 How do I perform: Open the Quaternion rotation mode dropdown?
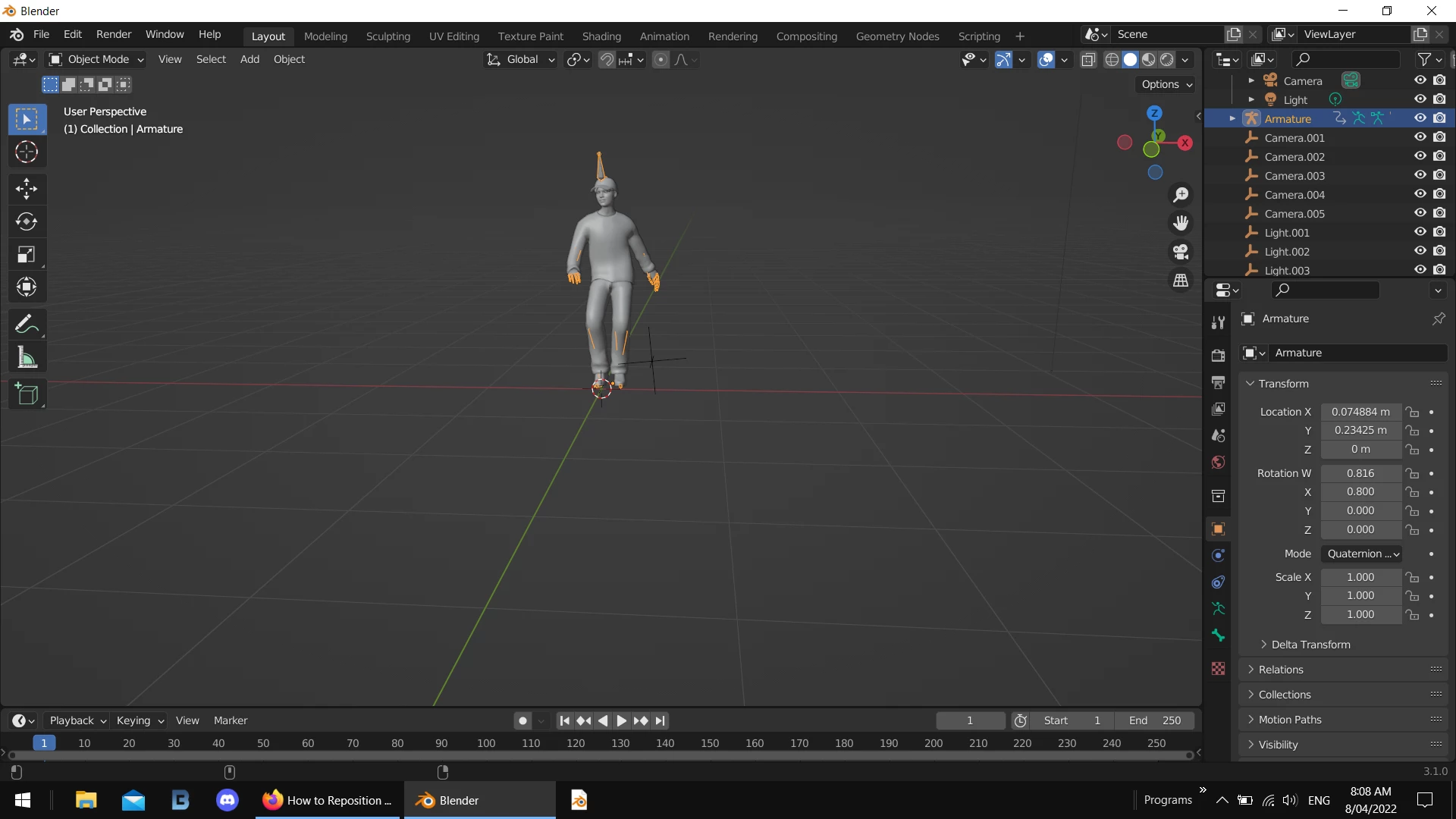click(x=1362, y=554)
